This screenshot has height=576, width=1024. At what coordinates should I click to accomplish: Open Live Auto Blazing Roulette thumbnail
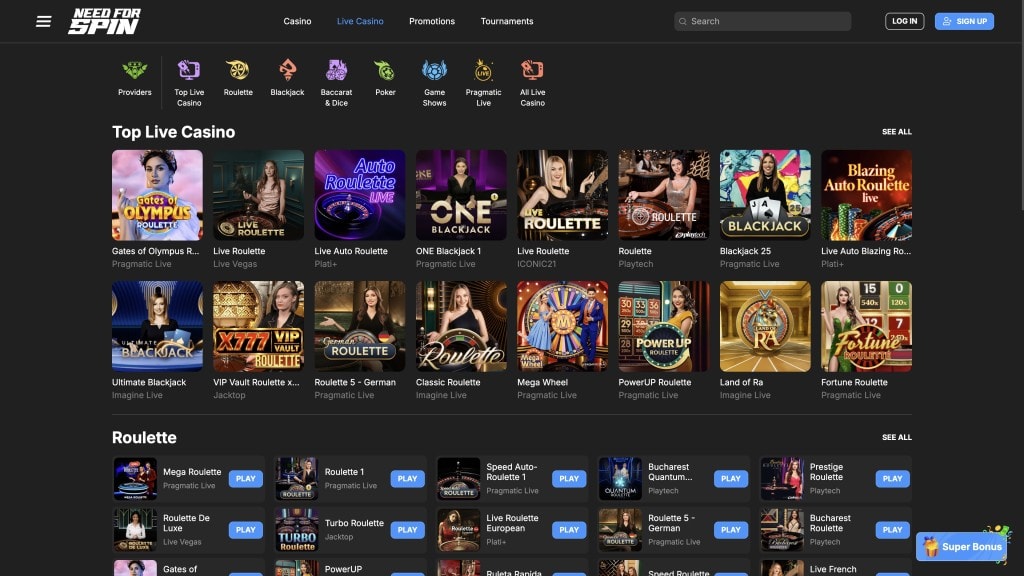click(867, 195)
